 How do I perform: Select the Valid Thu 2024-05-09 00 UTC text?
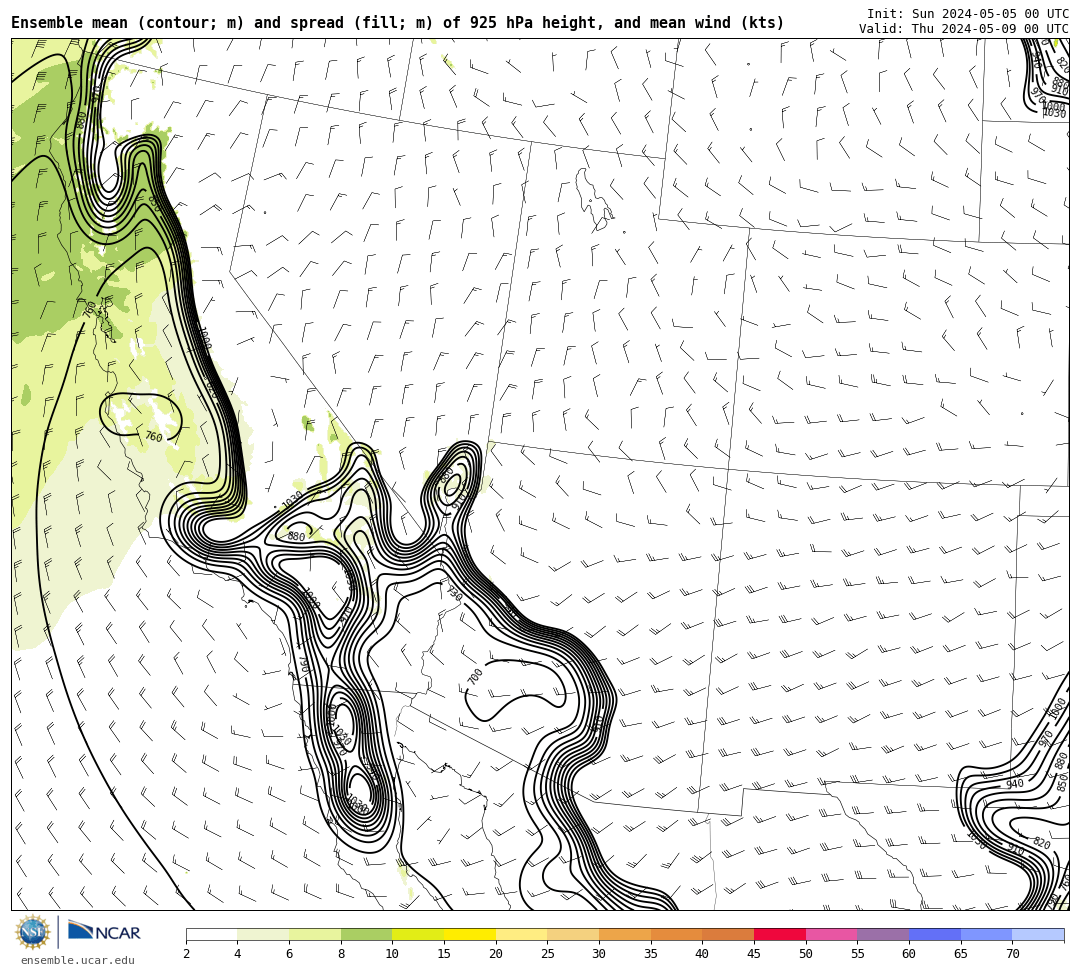[x=963, y=29]
